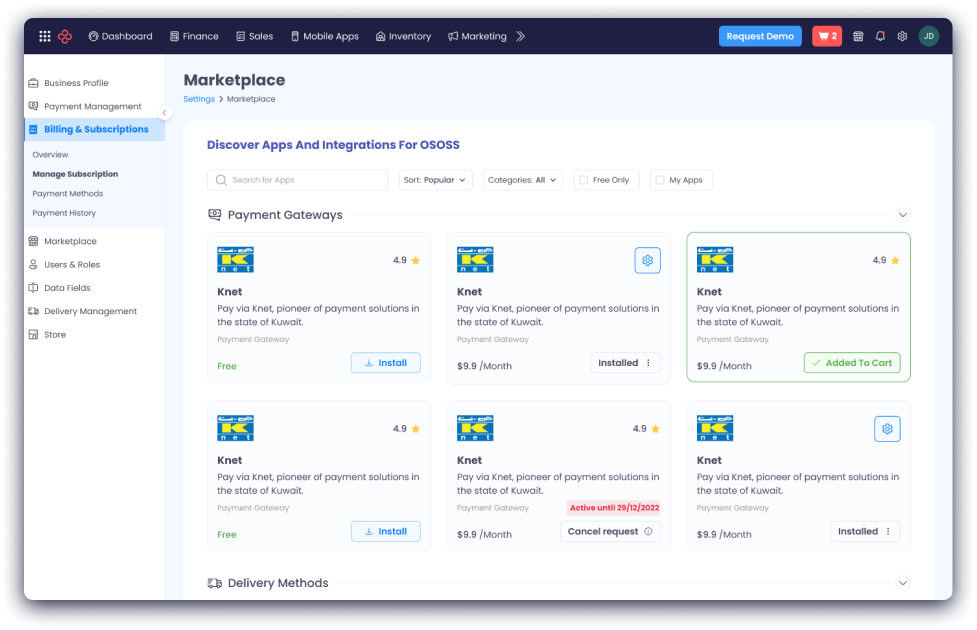Click the Request Demo button

coord(760,36)
